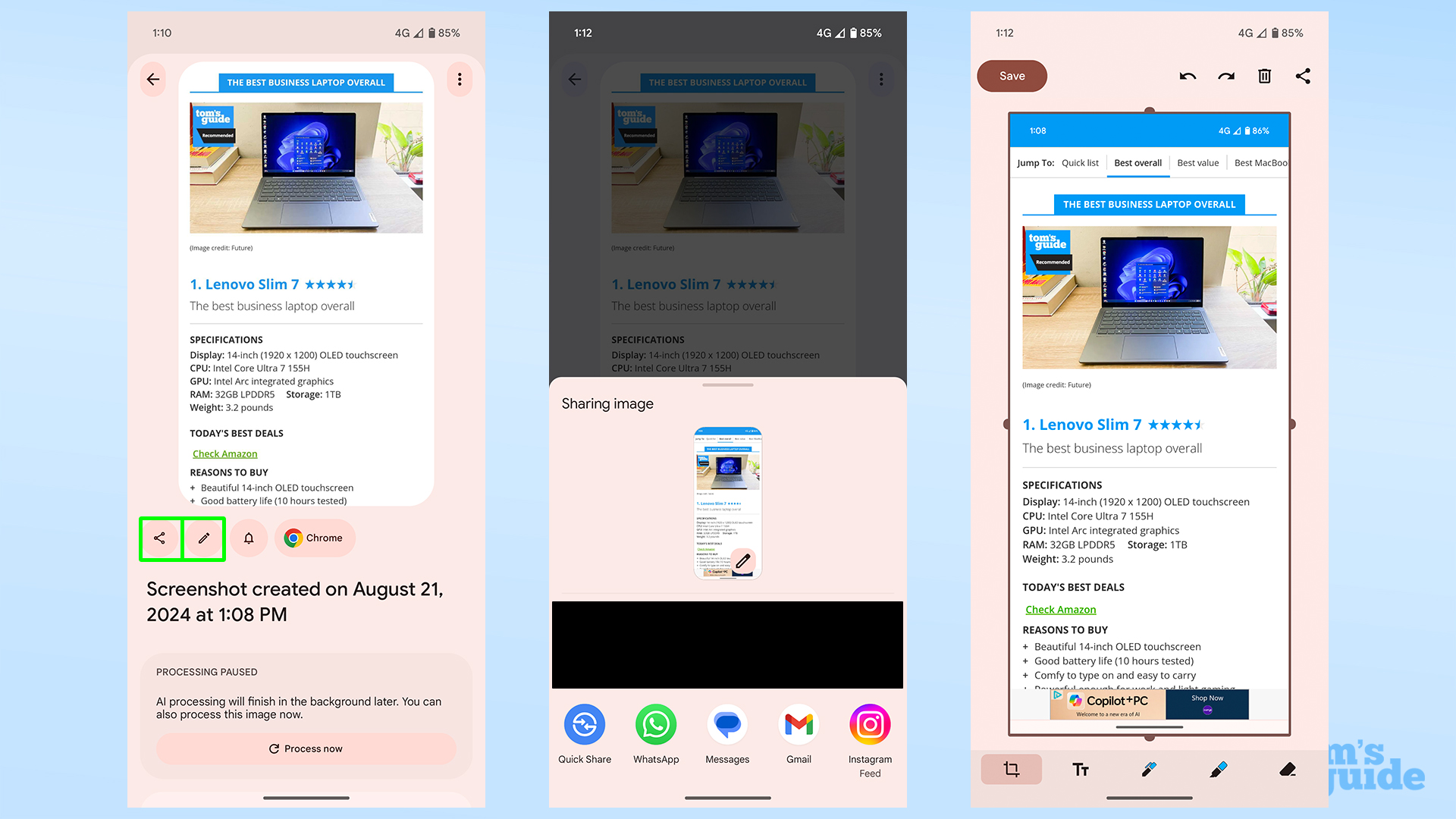This screenshot has width=1456, height=819.
Task: Click the Process now button
Action: (x=304, y=748)
